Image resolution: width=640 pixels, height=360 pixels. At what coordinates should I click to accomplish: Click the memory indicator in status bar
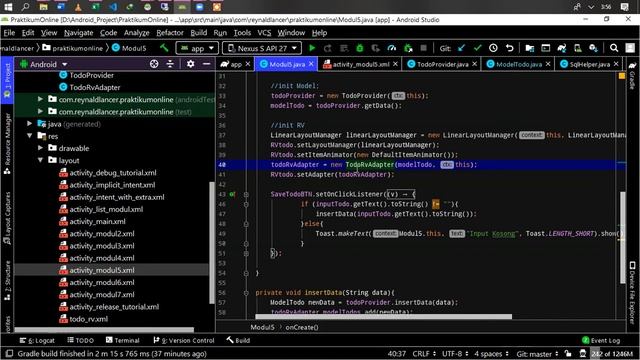click(612, 353)
